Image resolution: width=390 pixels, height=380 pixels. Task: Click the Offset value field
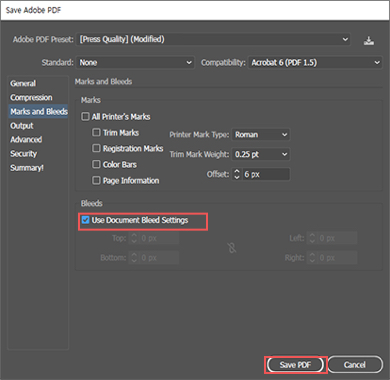pos(266,174)
